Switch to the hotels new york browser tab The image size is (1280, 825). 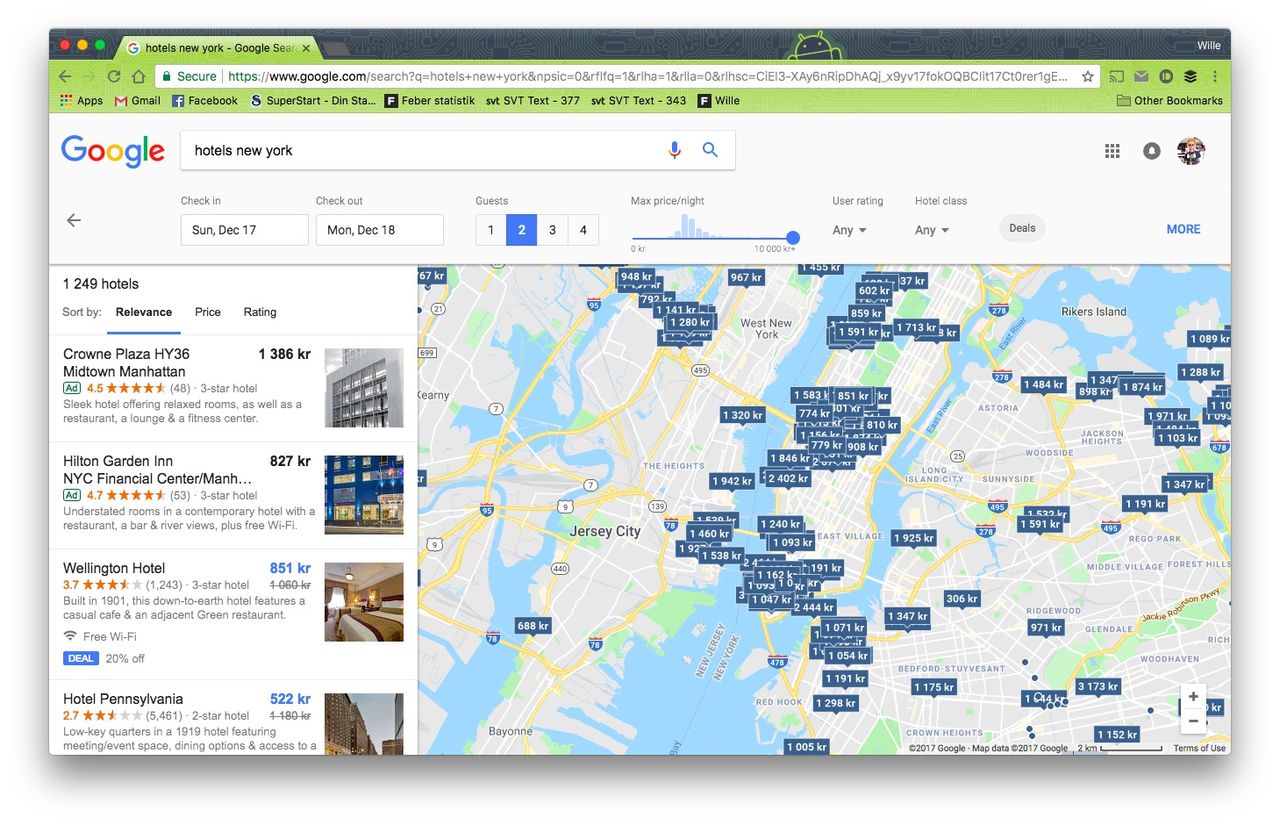coord(218,48)
